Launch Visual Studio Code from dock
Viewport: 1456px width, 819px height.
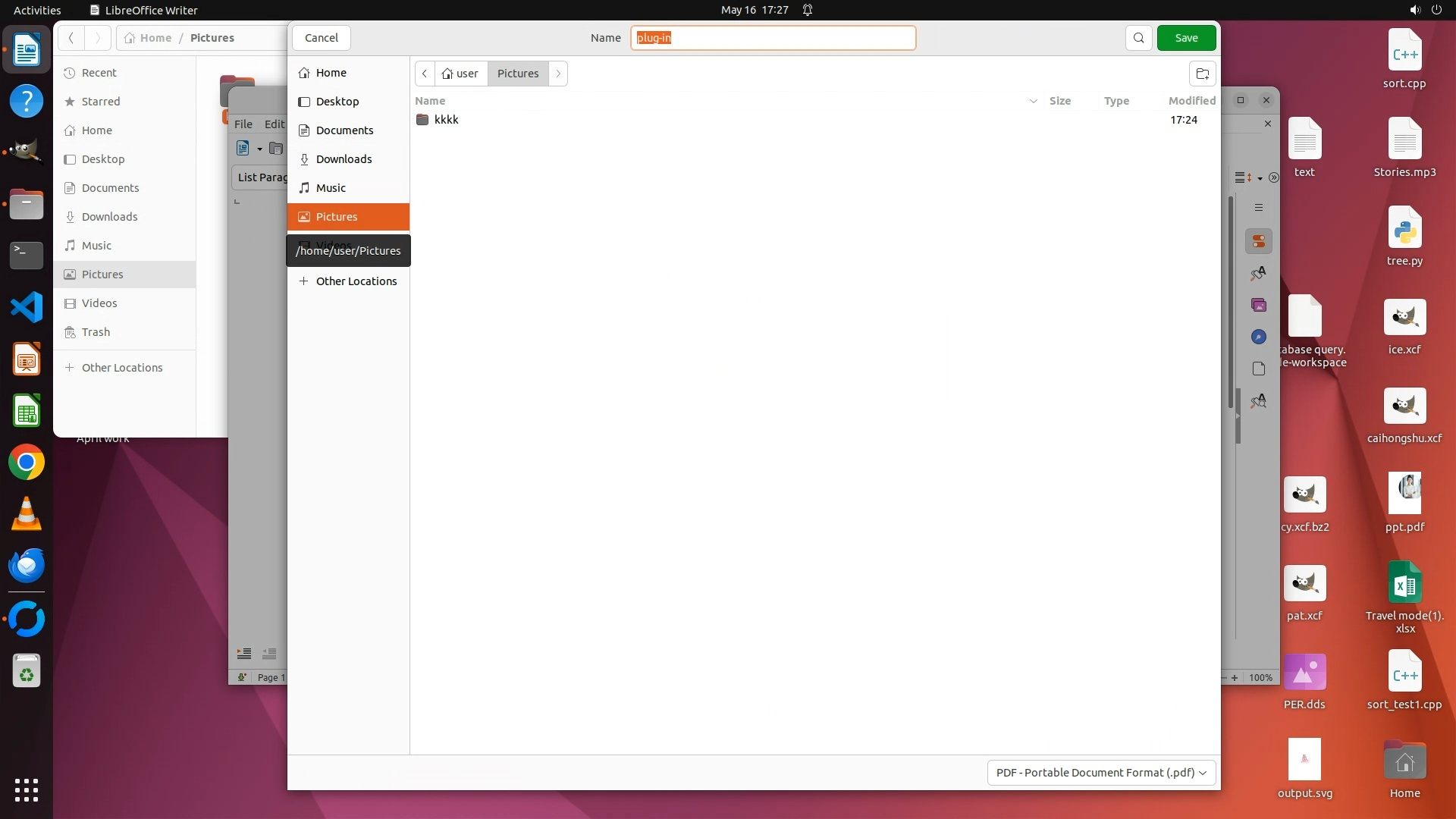(x=27, y=308)
